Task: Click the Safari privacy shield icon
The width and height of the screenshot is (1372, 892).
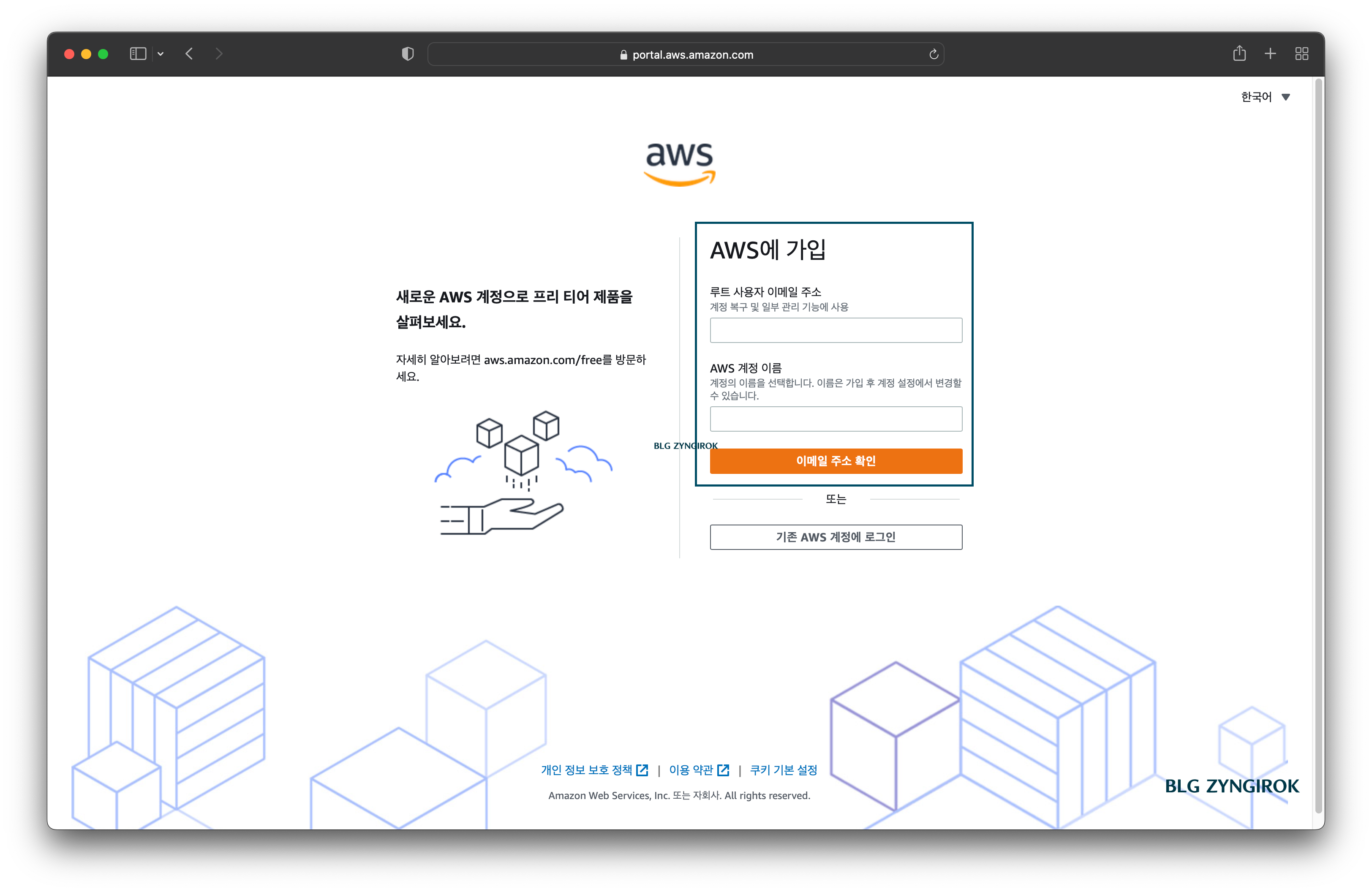Action: pos(408,54)
